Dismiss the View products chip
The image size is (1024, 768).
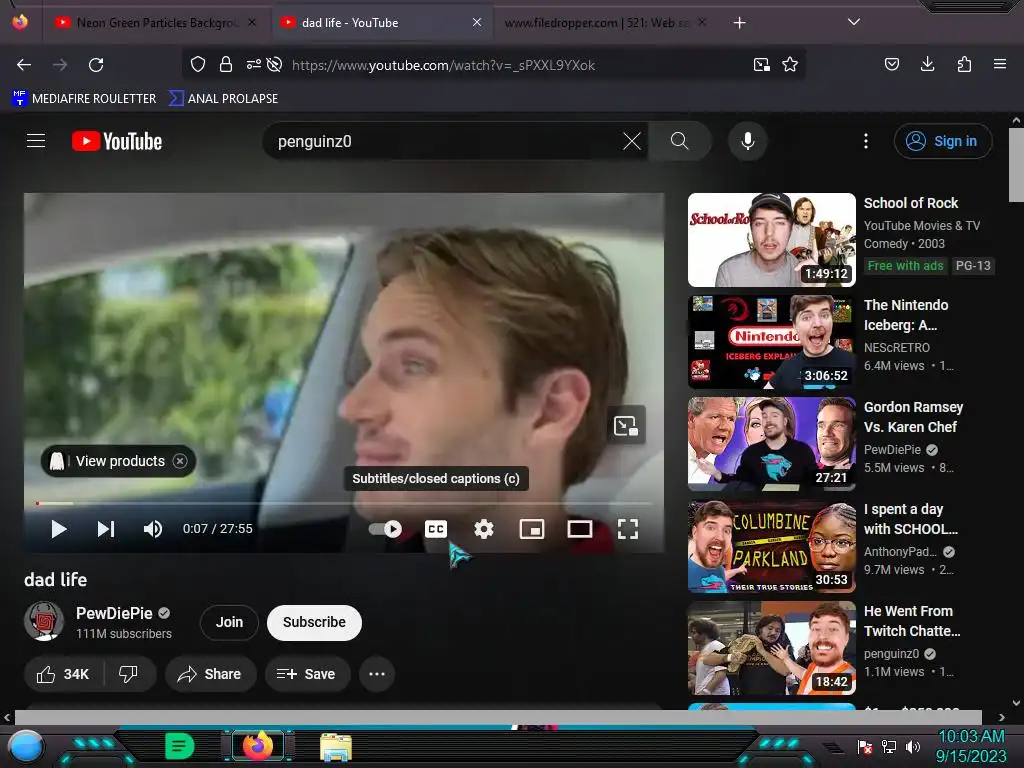pos(180,461)
